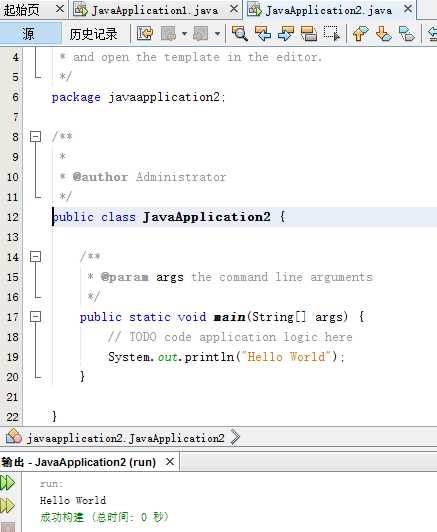Close the JavaApplication2.java tab
437x532 pixels.
click(408, 9)
